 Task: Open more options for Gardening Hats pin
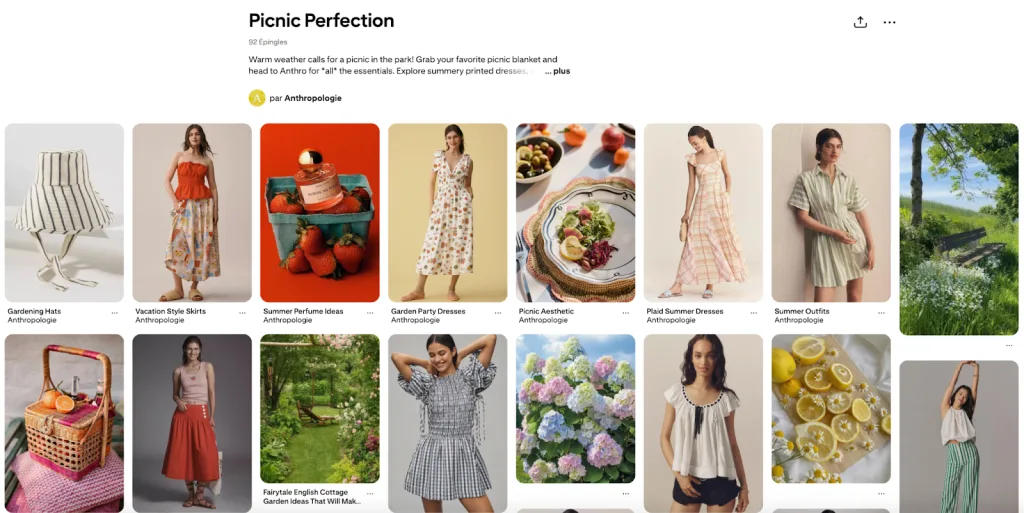(114, 312)
